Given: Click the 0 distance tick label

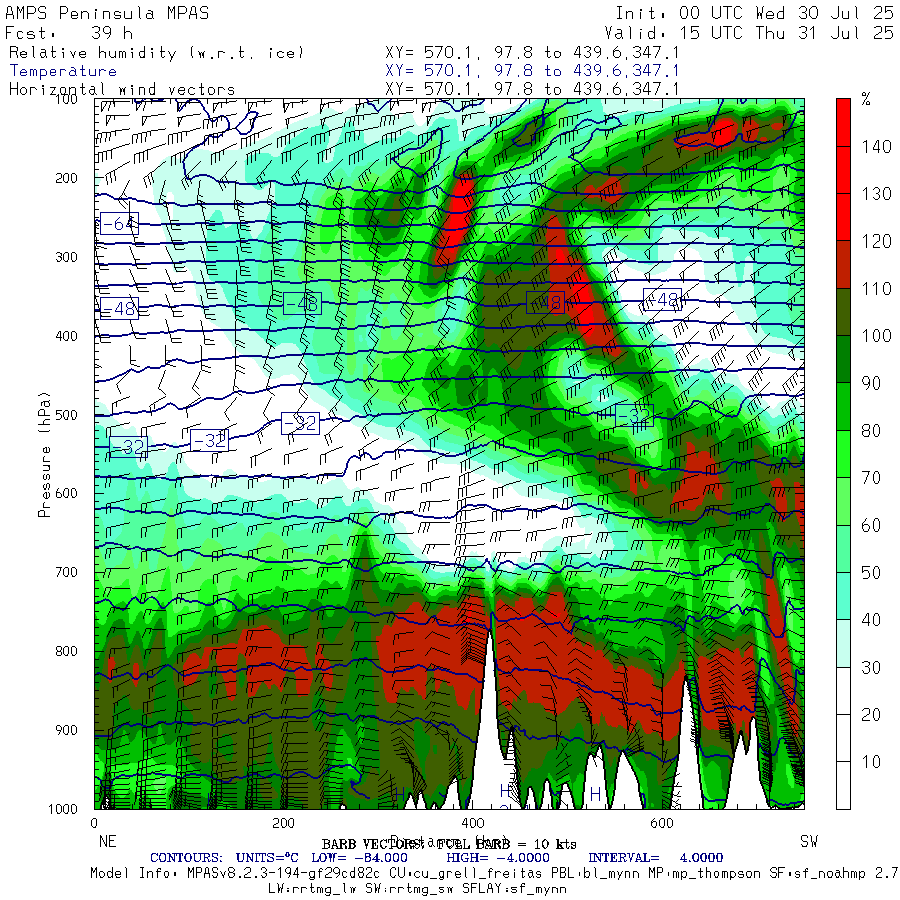Looking at the screenshot, I should [95, 824].
